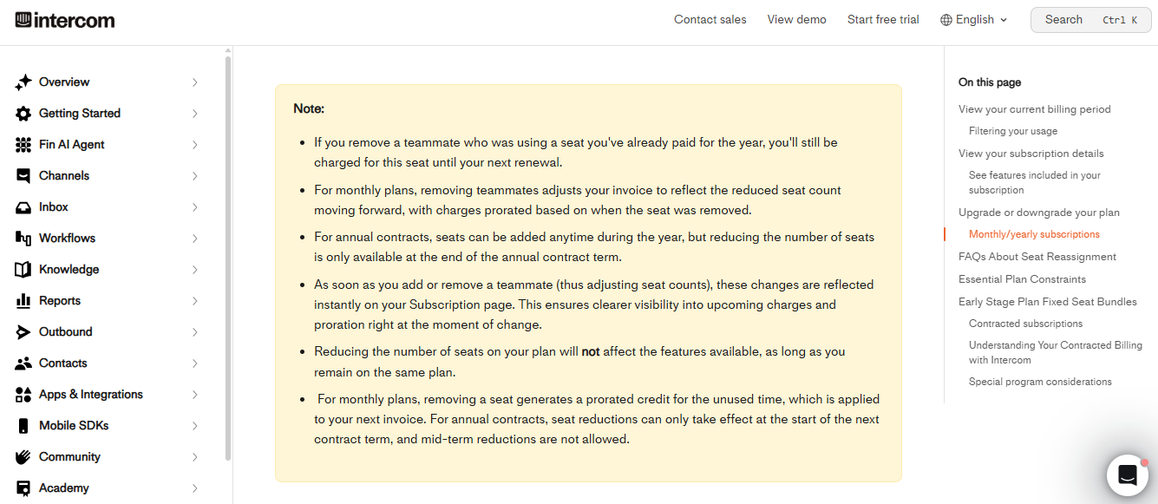This screenshot has height=504, width=1158.
Task: Expand the Fin AI Agent chevron
Action: click(x=195, y=145)
